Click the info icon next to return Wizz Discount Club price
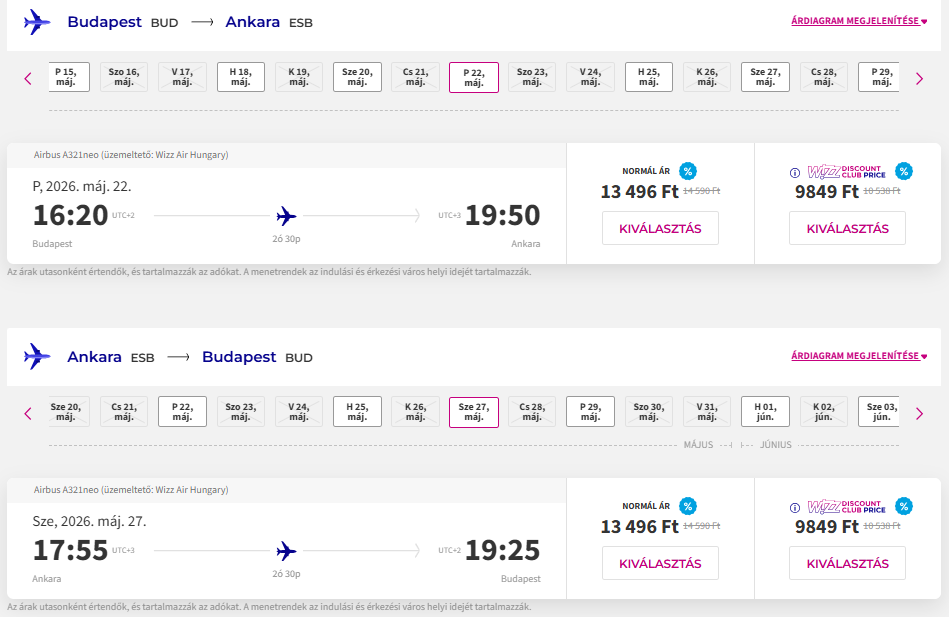Image resolution: width=949 pixels, height=617 pixels. coord(794,507)
